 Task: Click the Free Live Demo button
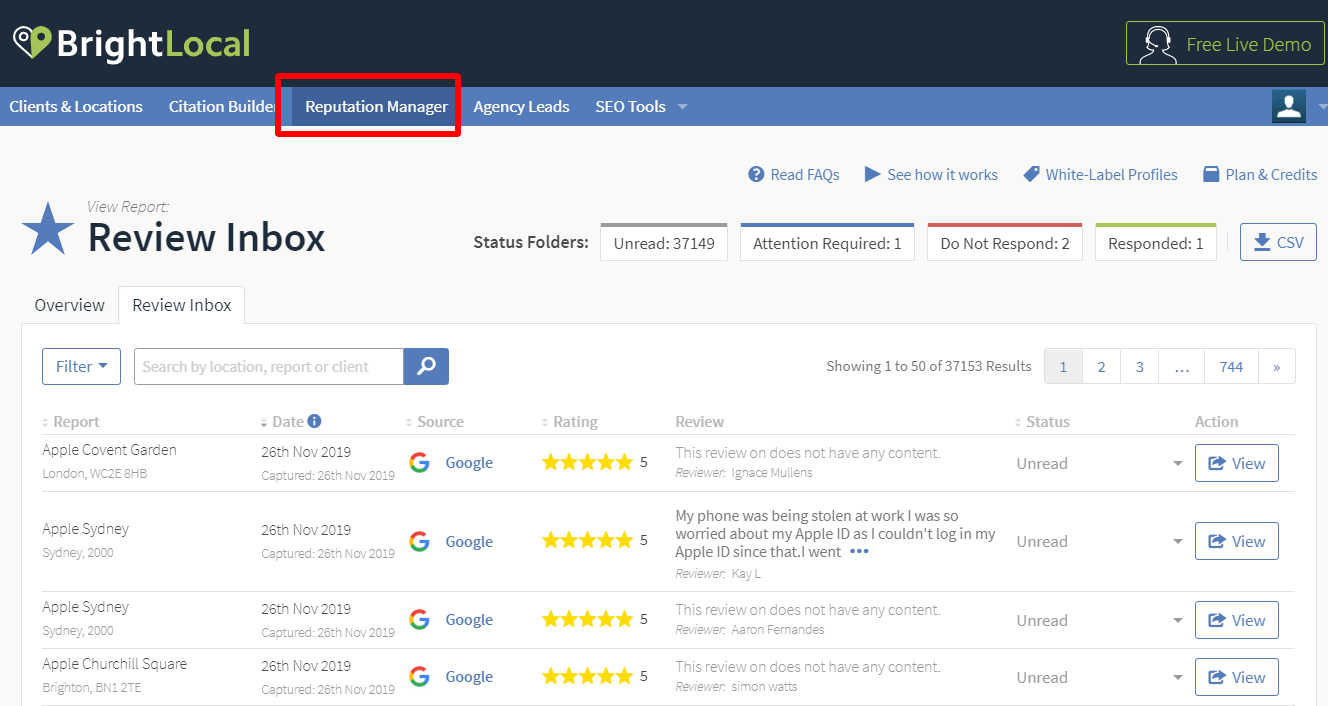(1225, 44)
